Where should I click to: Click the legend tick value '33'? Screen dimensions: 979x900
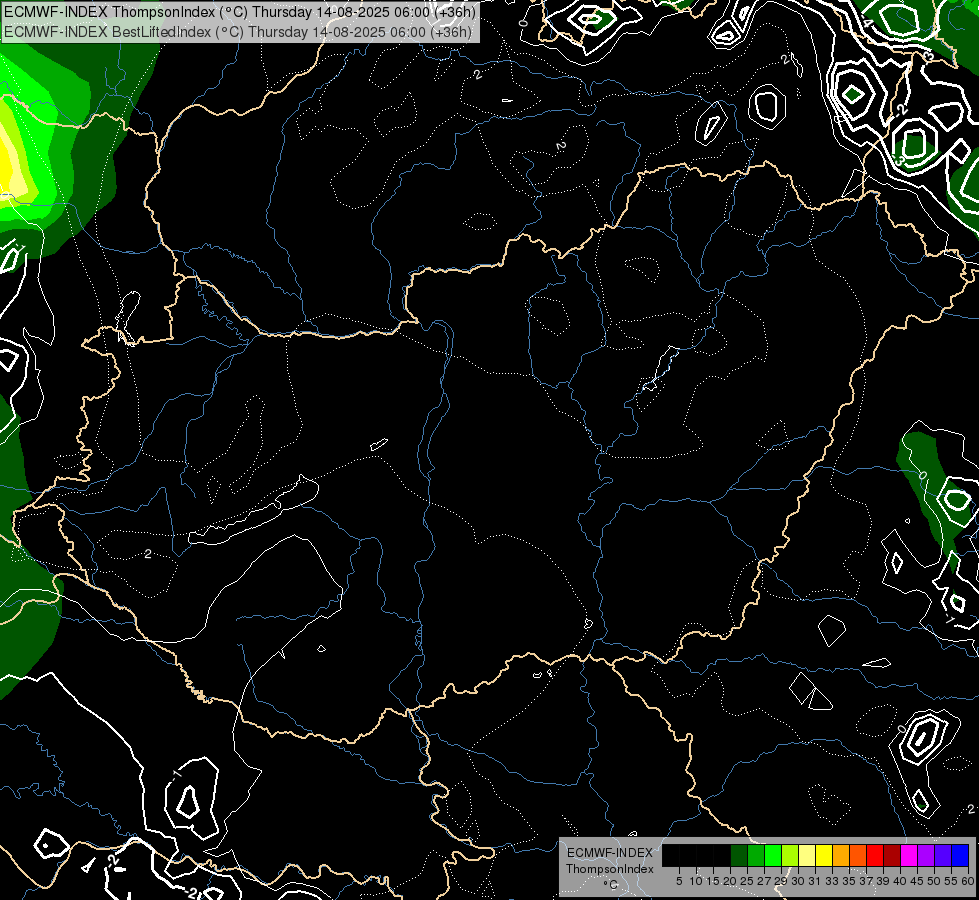point(832,881)
